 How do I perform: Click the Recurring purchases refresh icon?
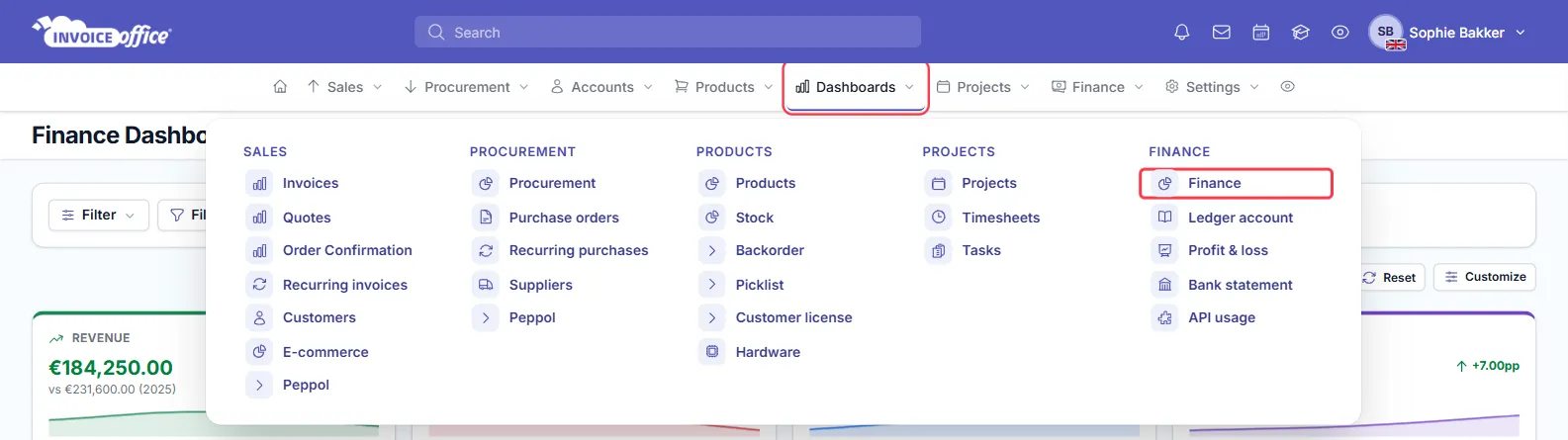point(486,251)
